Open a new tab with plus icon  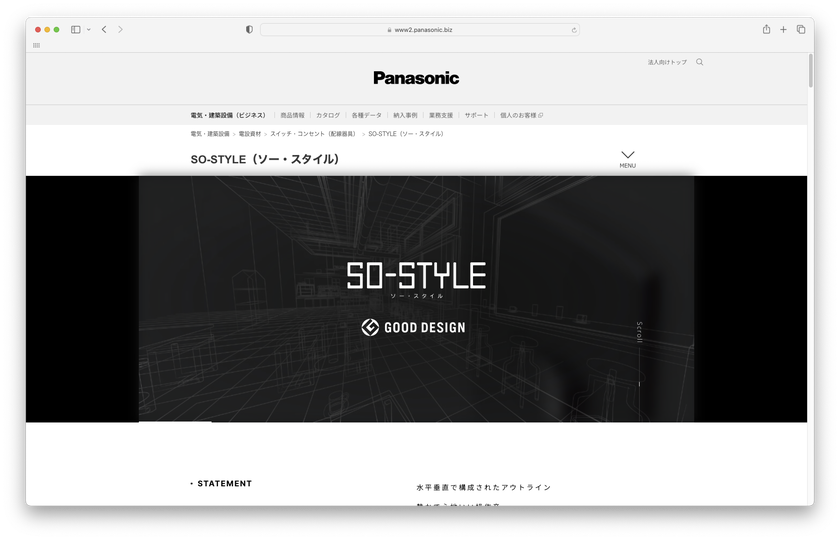coord(783,29)
